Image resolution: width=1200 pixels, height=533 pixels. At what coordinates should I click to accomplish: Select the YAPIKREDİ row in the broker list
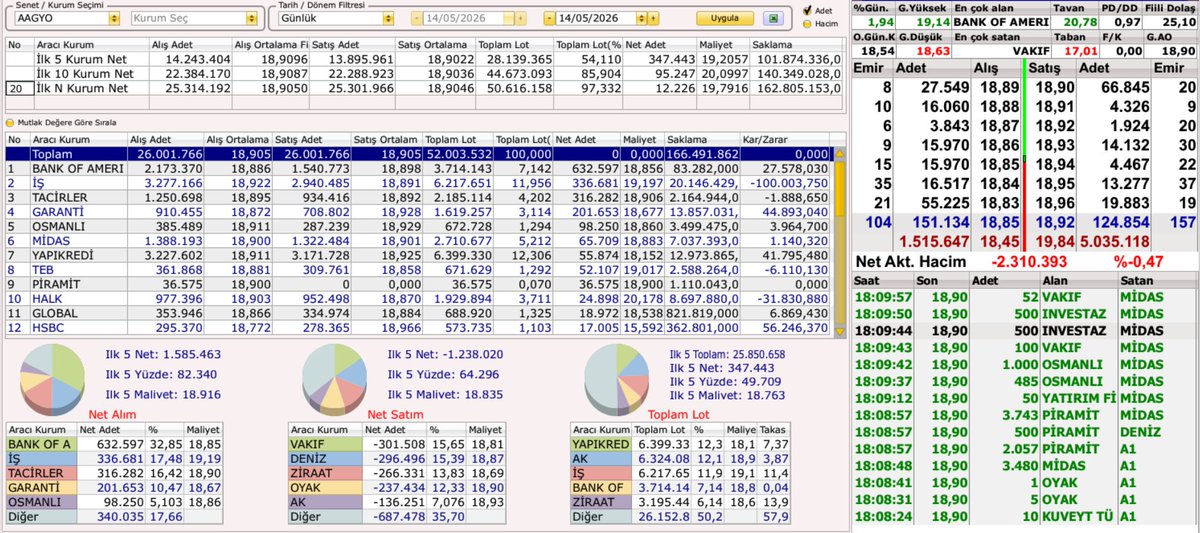tap(419, 255)
